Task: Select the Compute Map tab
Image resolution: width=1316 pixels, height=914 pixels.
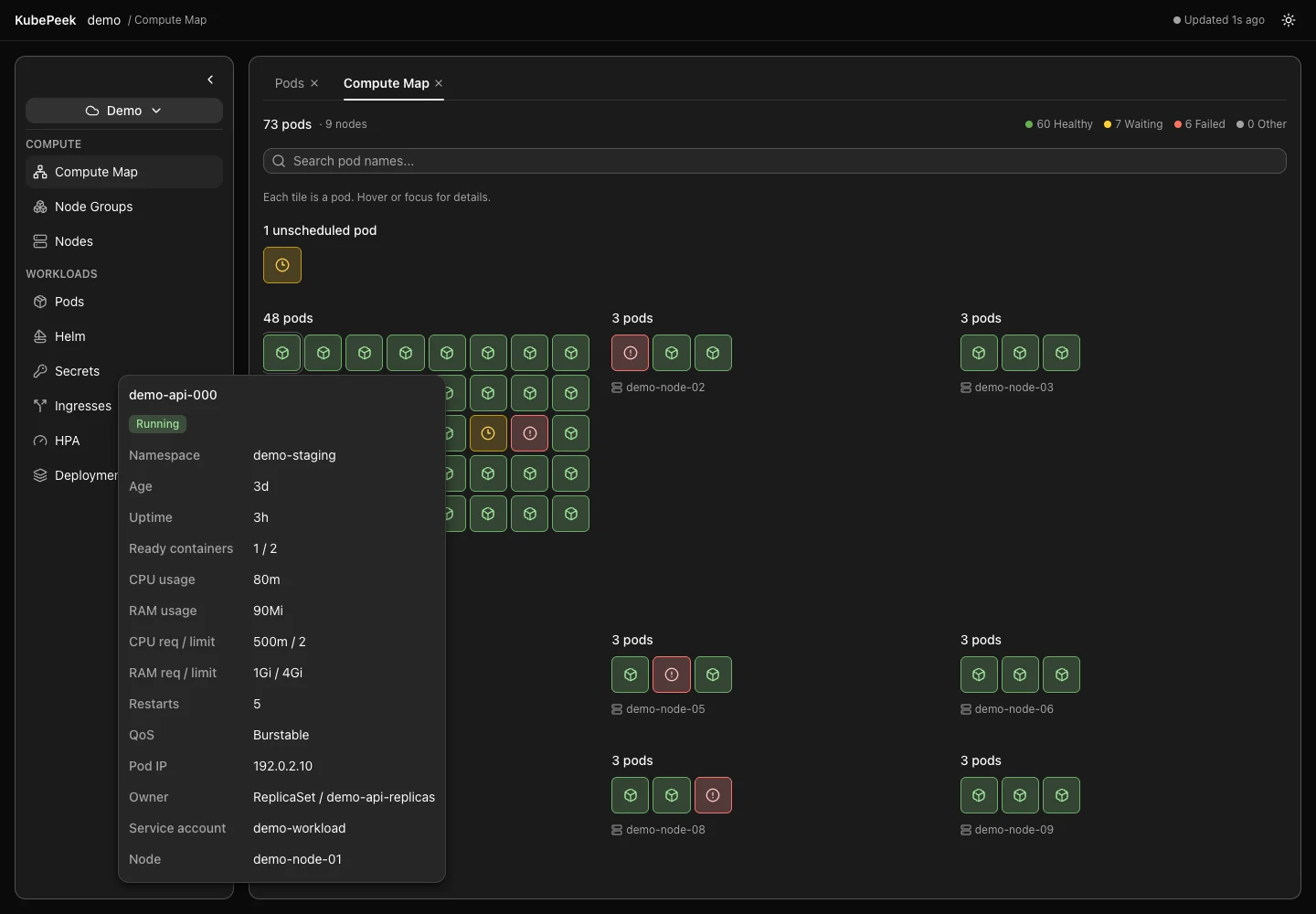Action: tap(386, 83)
